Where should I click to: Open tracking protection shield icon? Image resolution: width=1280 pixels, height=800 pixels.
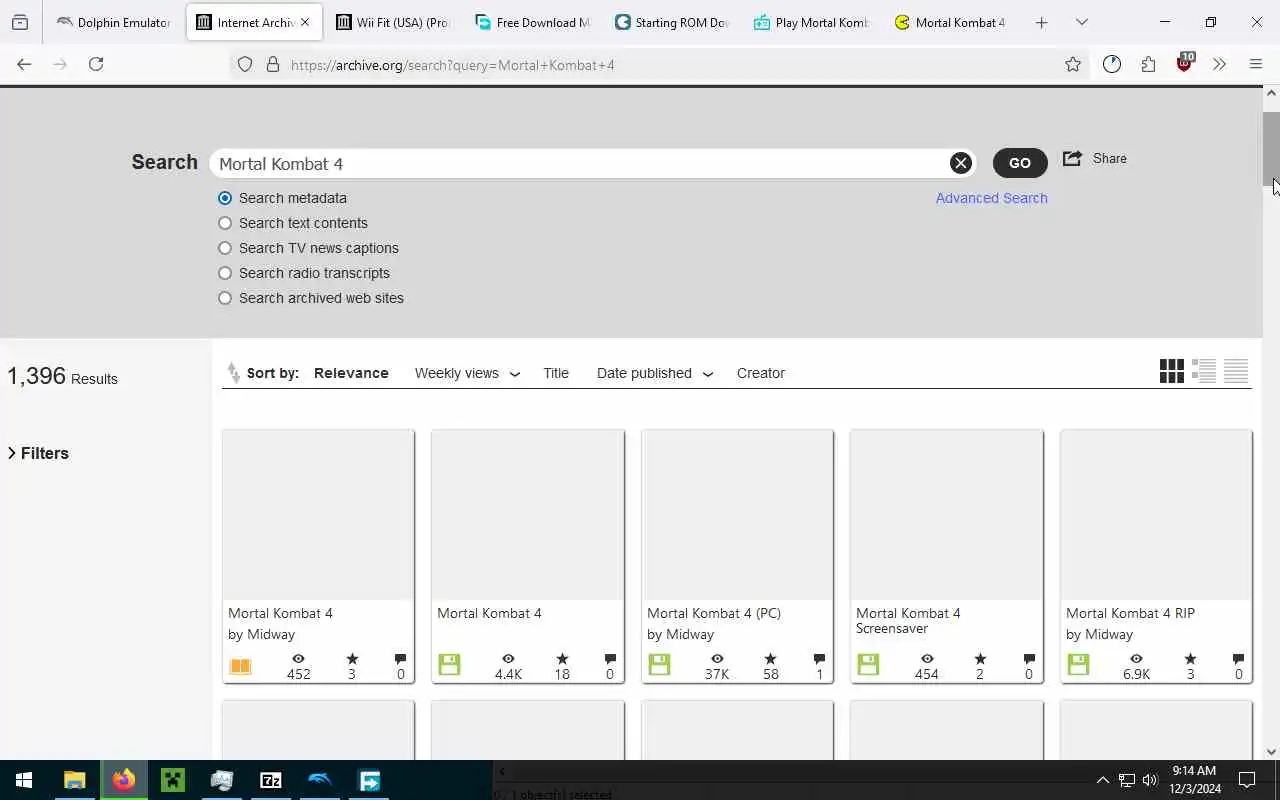(x=245, y=64)
